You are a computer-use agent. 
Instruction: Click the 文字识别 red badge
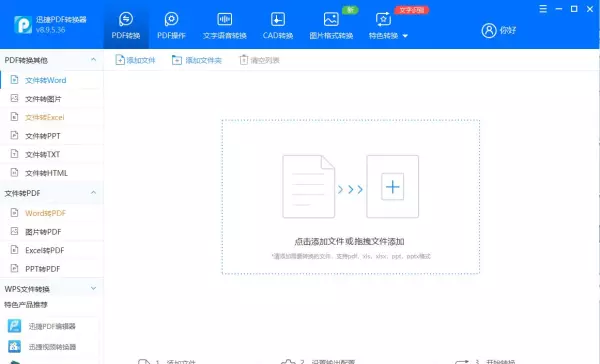412,10
